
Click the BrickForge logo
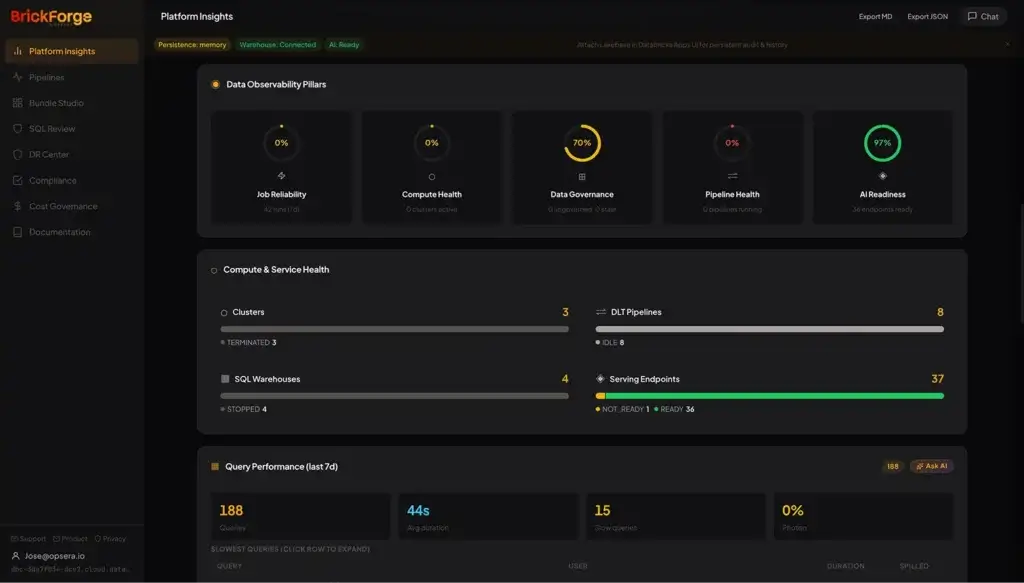pyautogui.click(x=51, y=17)
